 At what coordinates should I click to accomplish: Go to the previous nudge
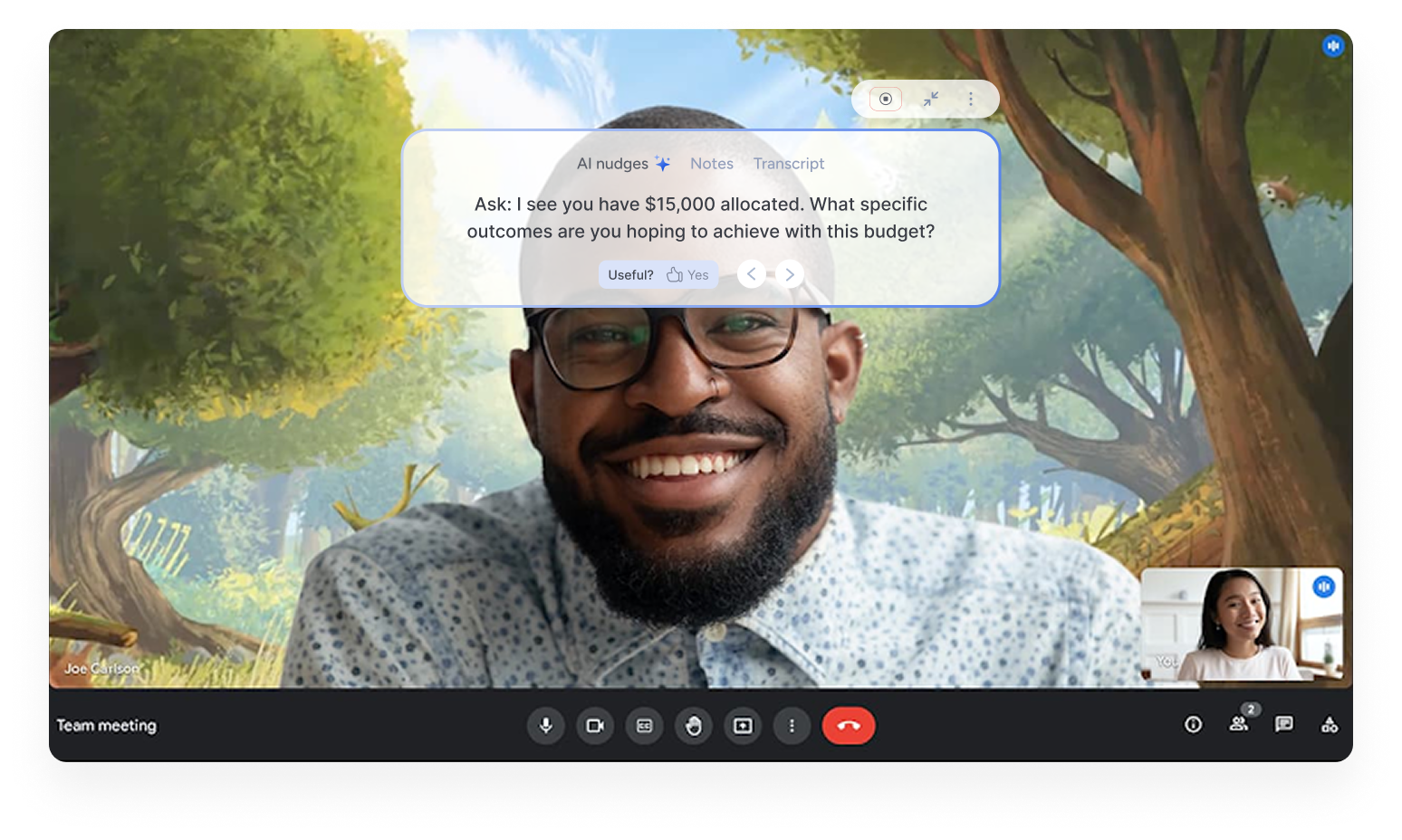[751, 274]
